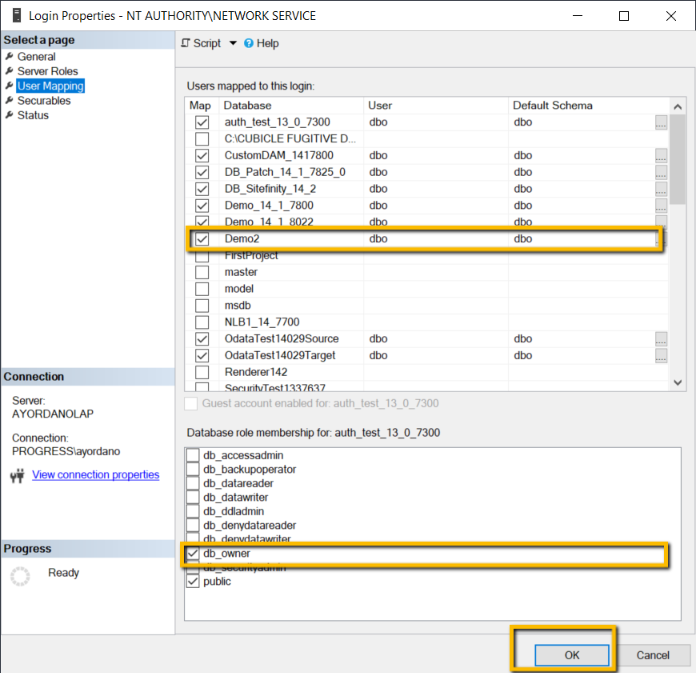Open schema browse button for CustomDAM_1417800
Image resolution: width=696 pixels, height=673 pixels.
pyautogui.click(x=661, y=156)
